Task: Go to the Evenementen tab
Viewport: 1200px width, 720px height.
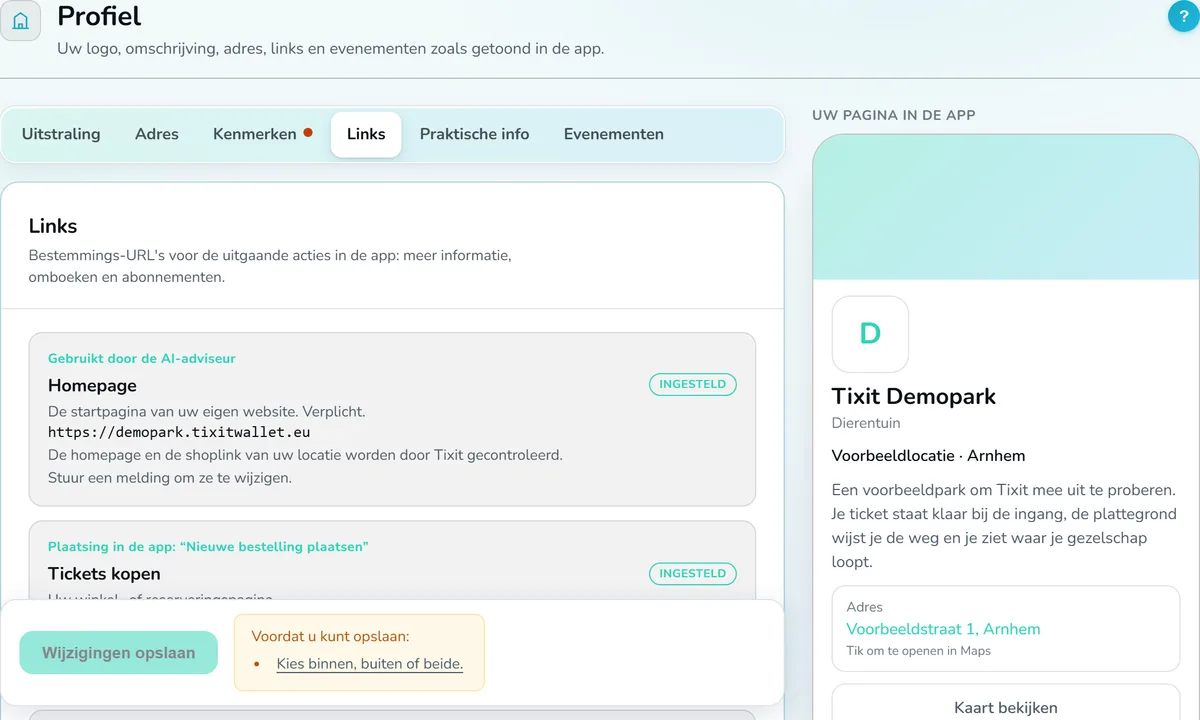Action: pyautogui.click(x=613, y=134)
